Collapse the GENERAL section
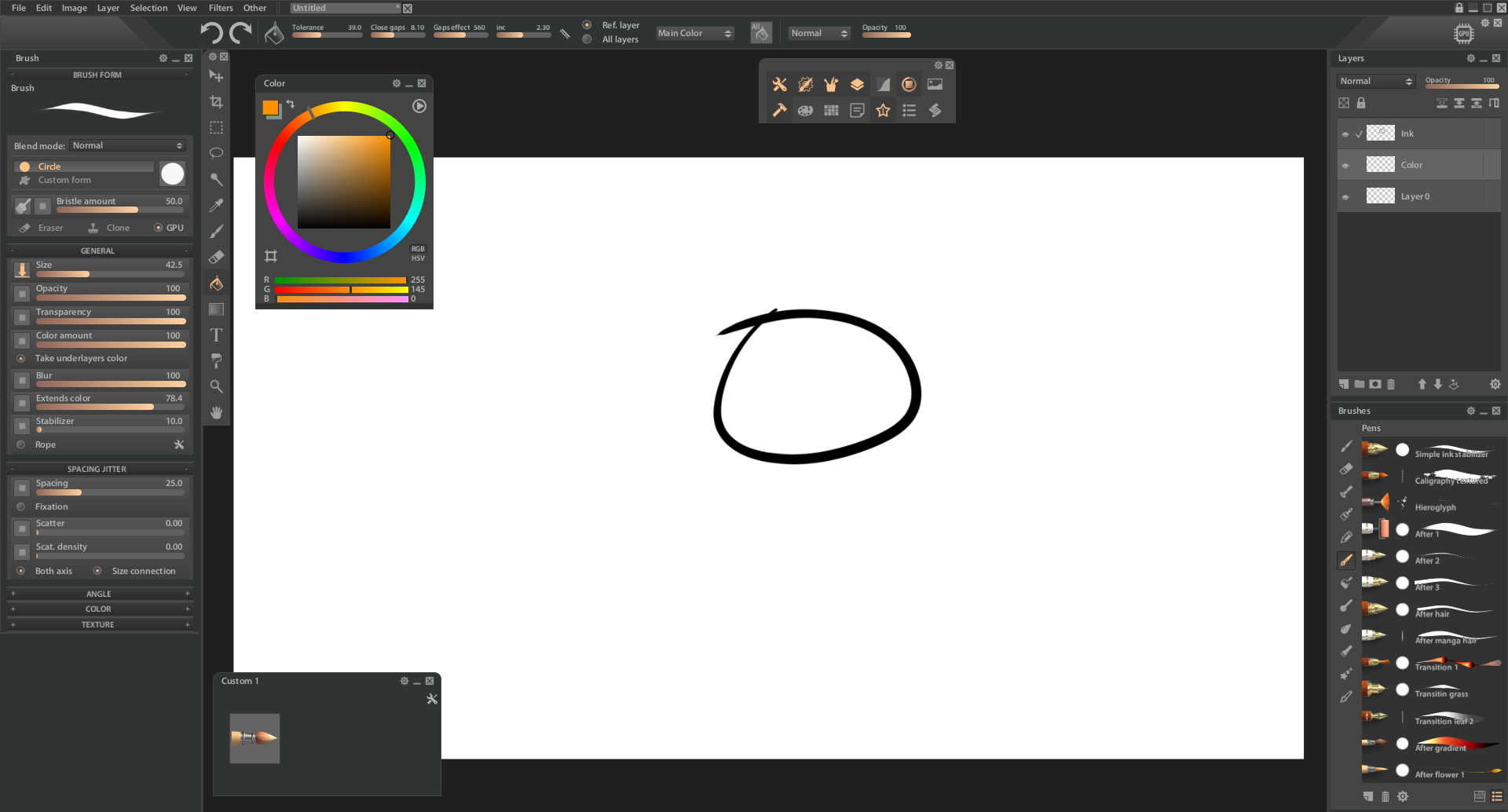1508x812 pixels. (99, 251)
